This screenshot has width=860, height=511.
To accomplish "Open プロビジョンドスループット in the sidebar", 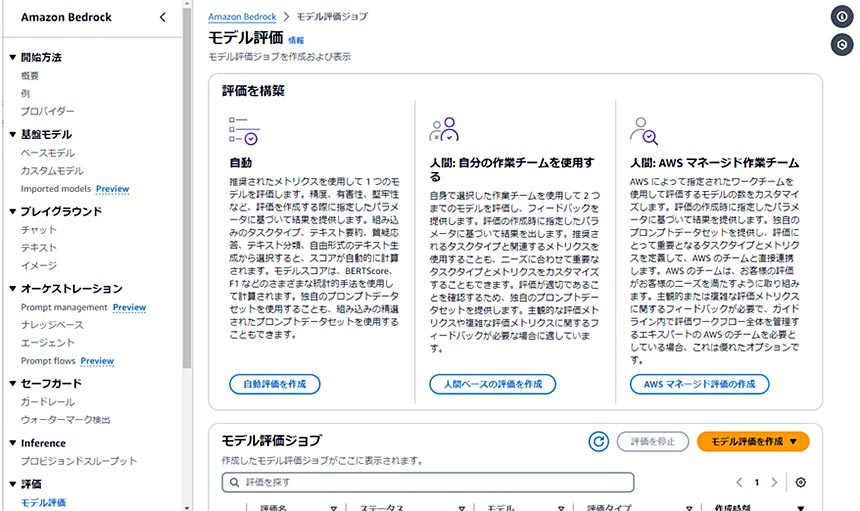I will (x=79, y=461).
